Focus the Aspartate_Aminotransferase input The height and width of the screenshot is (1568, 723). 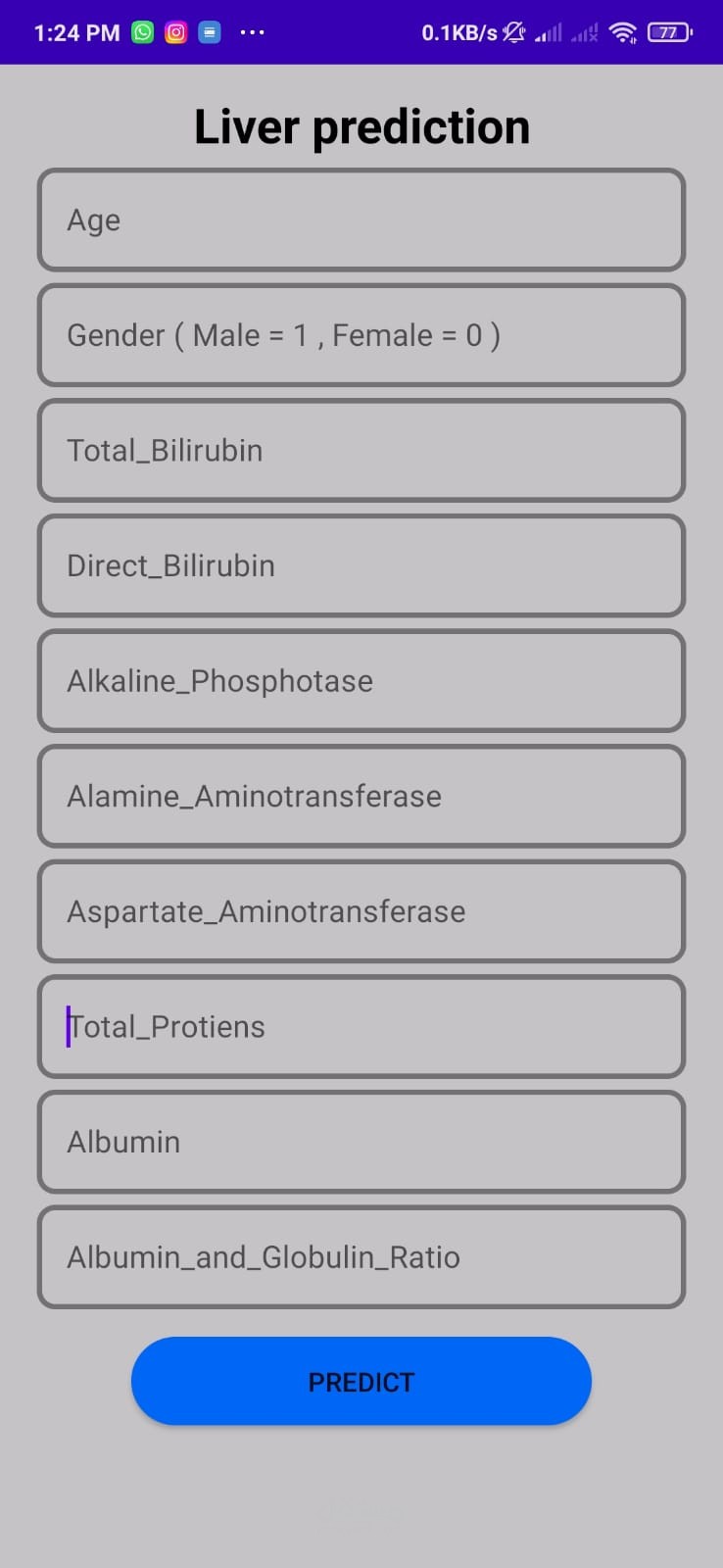(x=361, y=911)
